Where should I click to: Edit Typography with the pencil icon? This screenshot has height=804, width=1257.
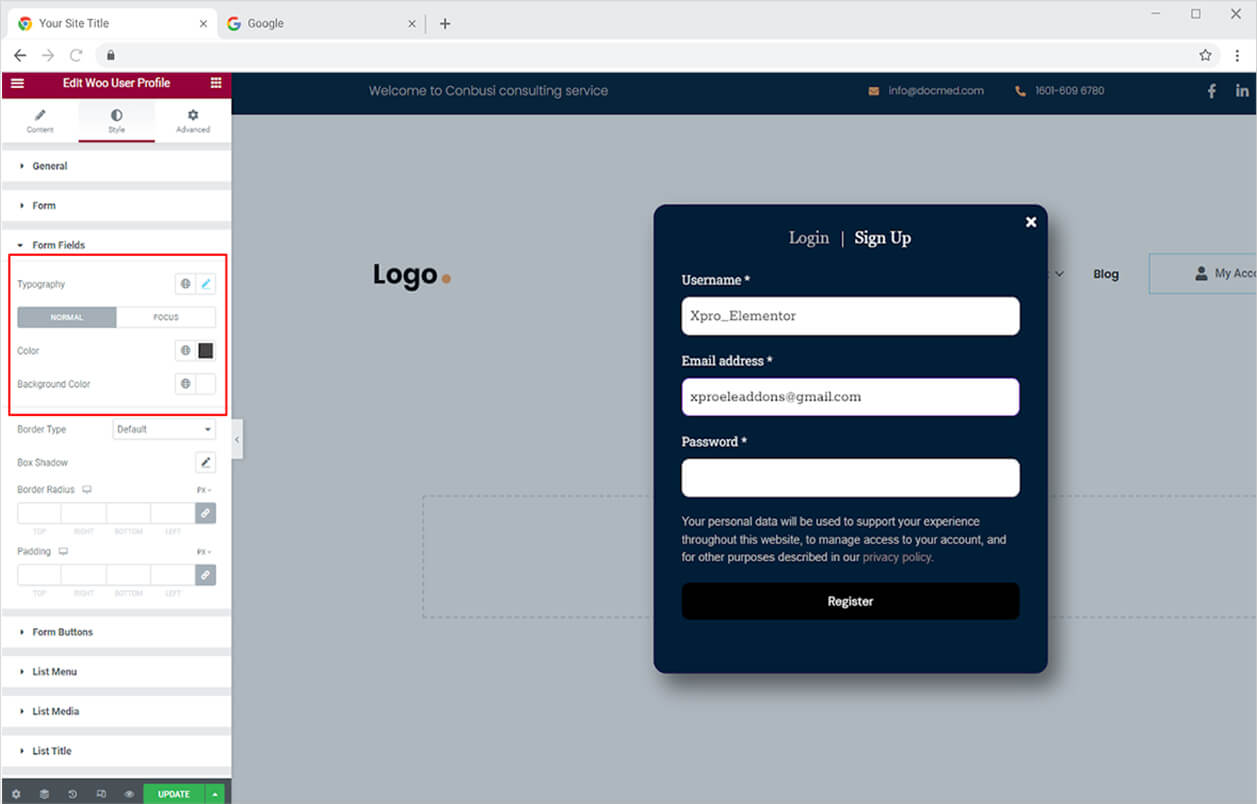pyautogui.click(x=206, y=284)
